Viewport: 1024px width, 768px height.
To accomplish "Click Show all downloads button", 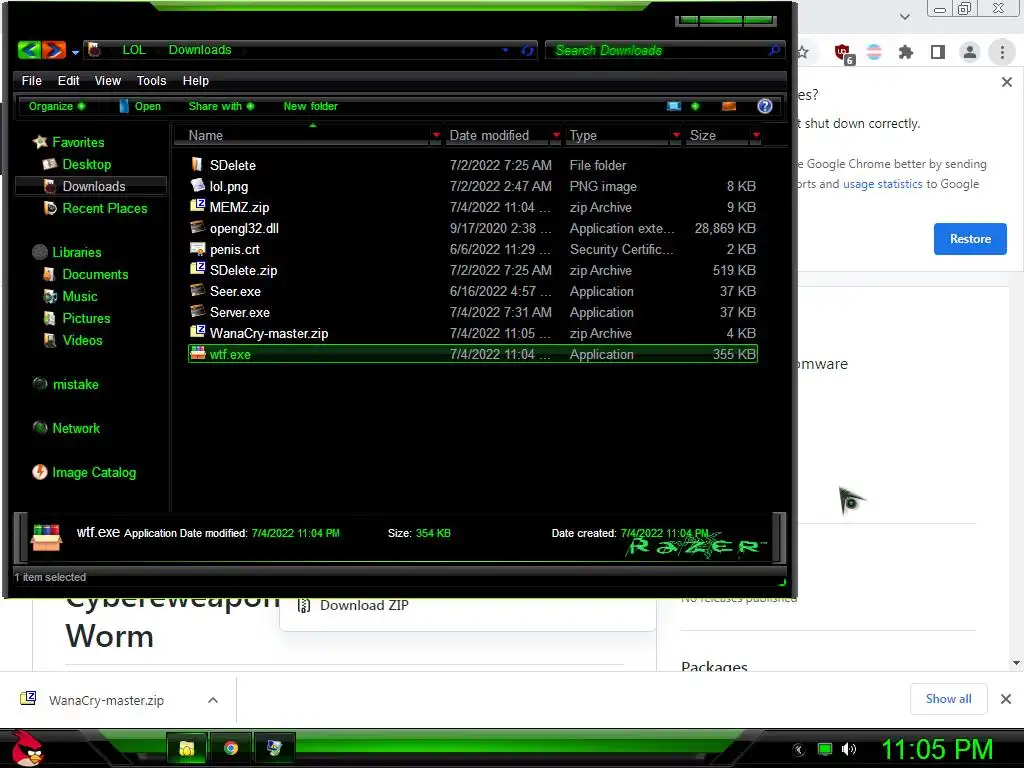I will coord(948,699).
